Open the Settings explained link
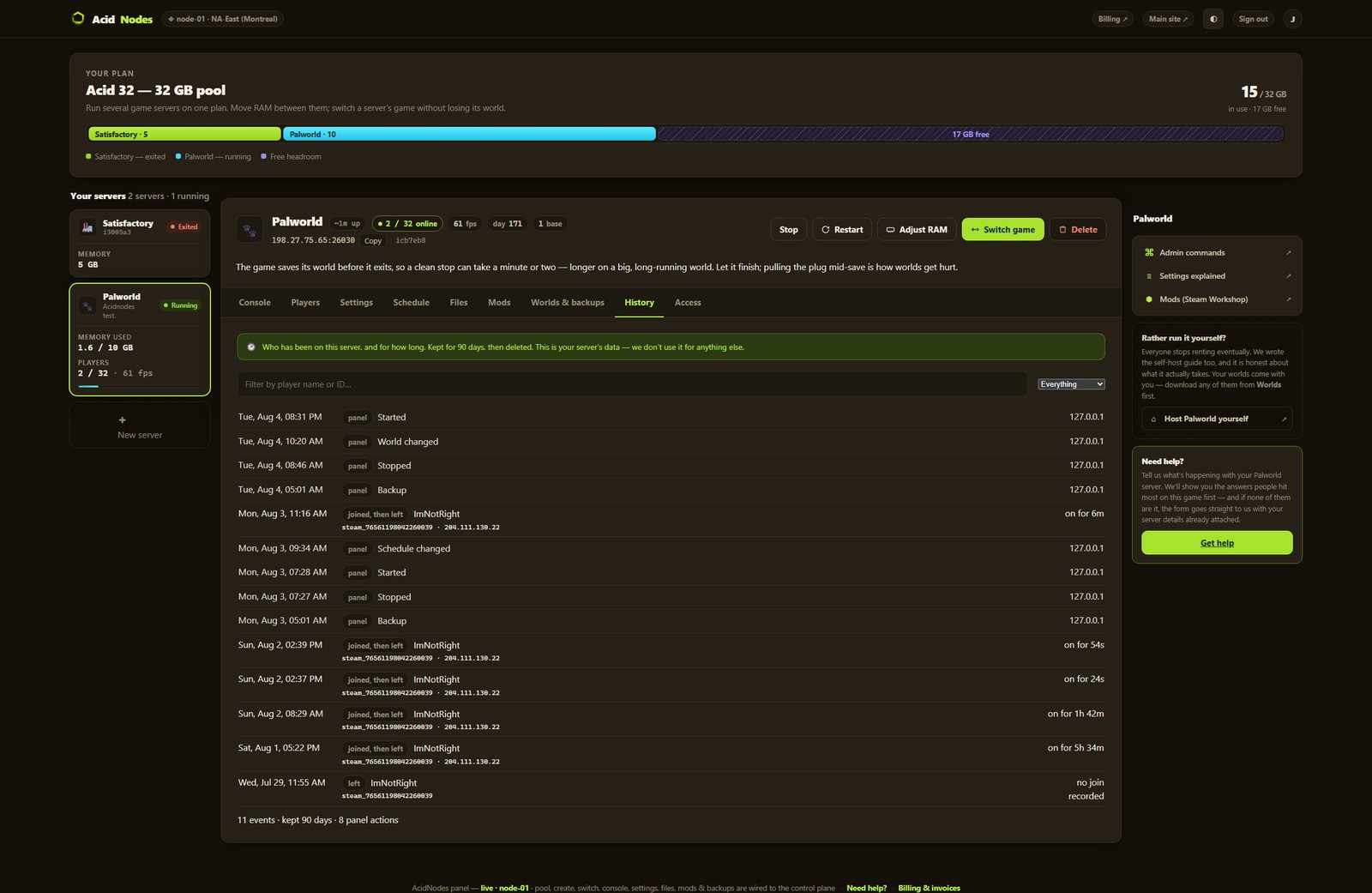1372x893 pixels. coord(1217,276)
